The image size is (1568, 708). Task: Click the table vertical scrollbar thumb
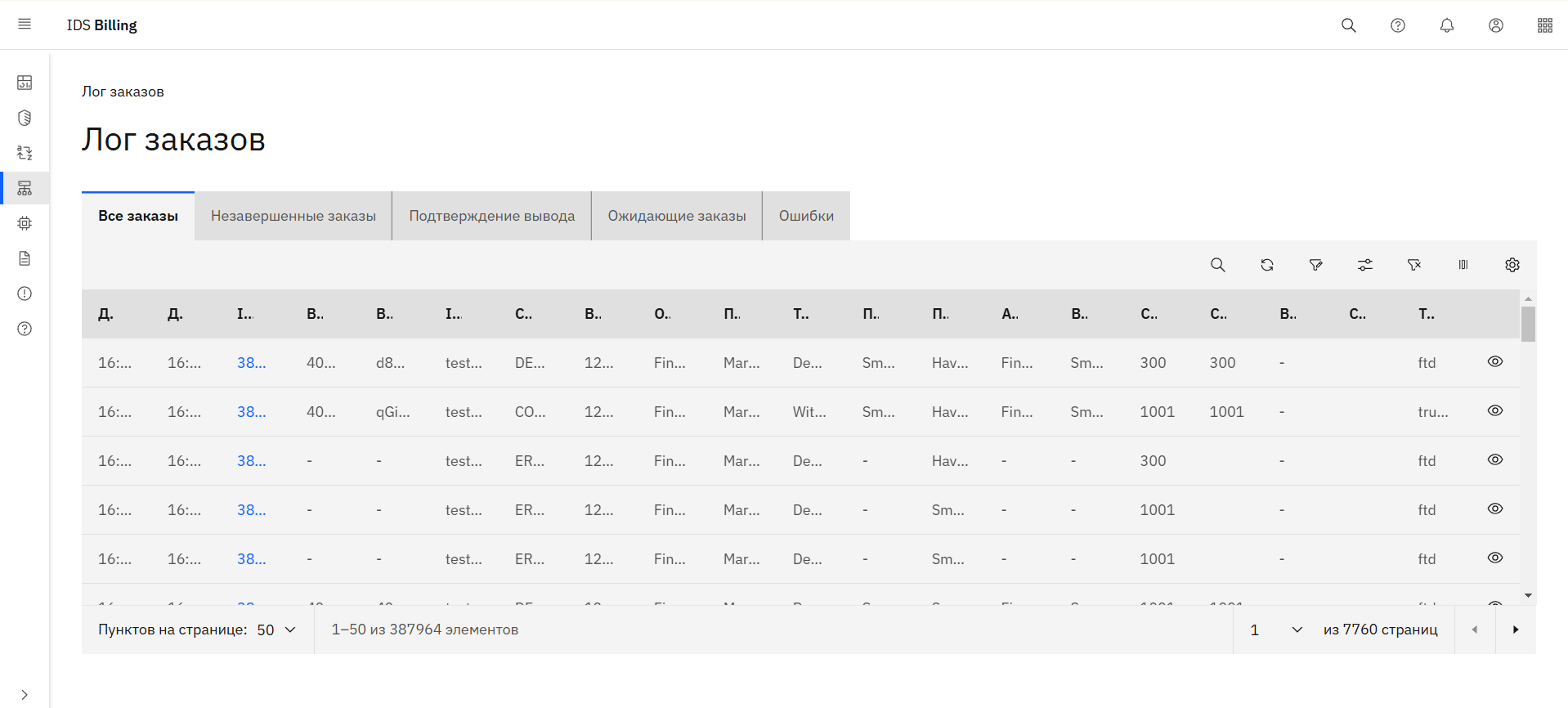1527,324
